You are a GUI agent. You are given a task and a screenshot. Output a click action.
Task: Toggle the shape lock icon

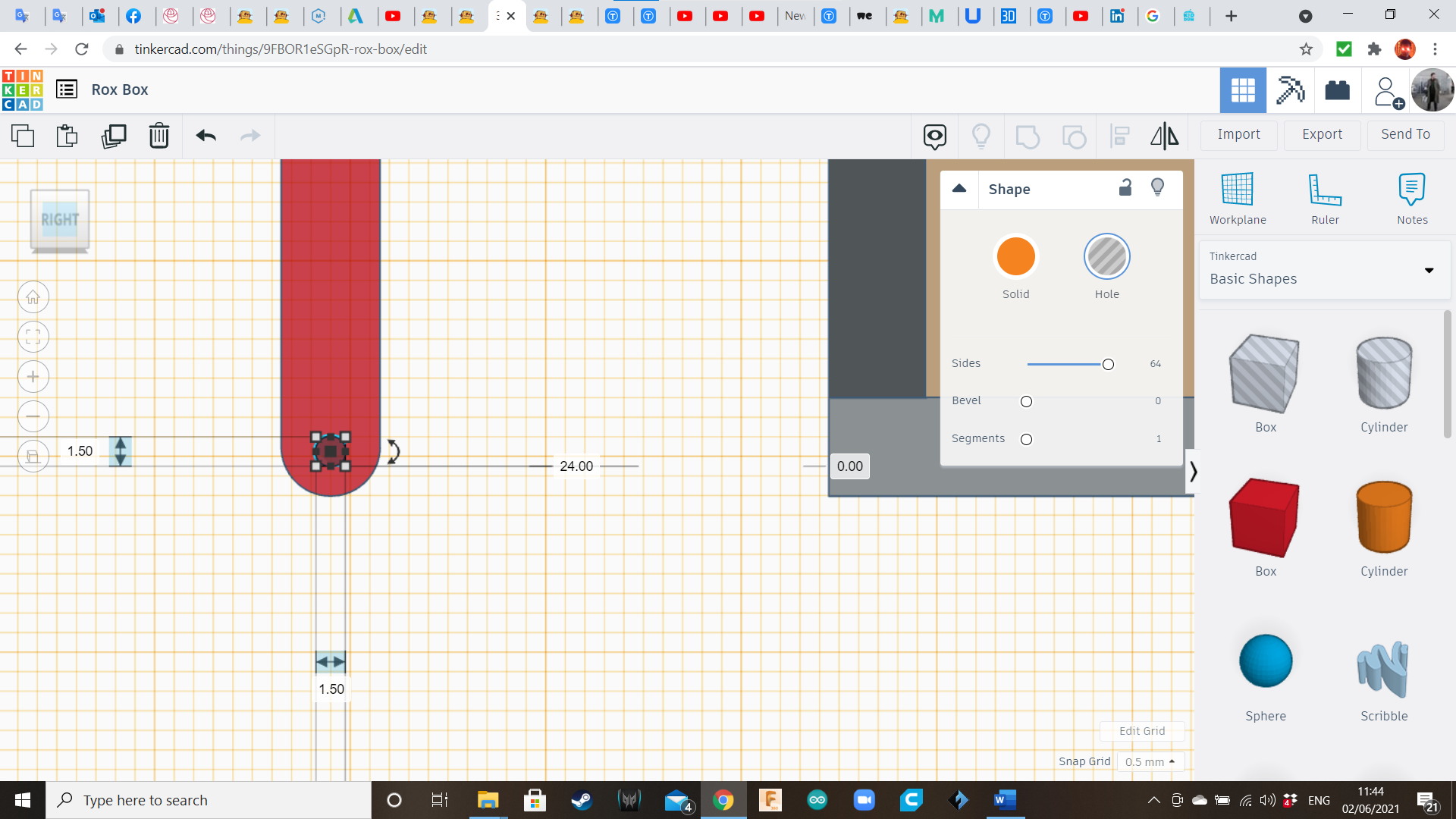(1125, 188)
